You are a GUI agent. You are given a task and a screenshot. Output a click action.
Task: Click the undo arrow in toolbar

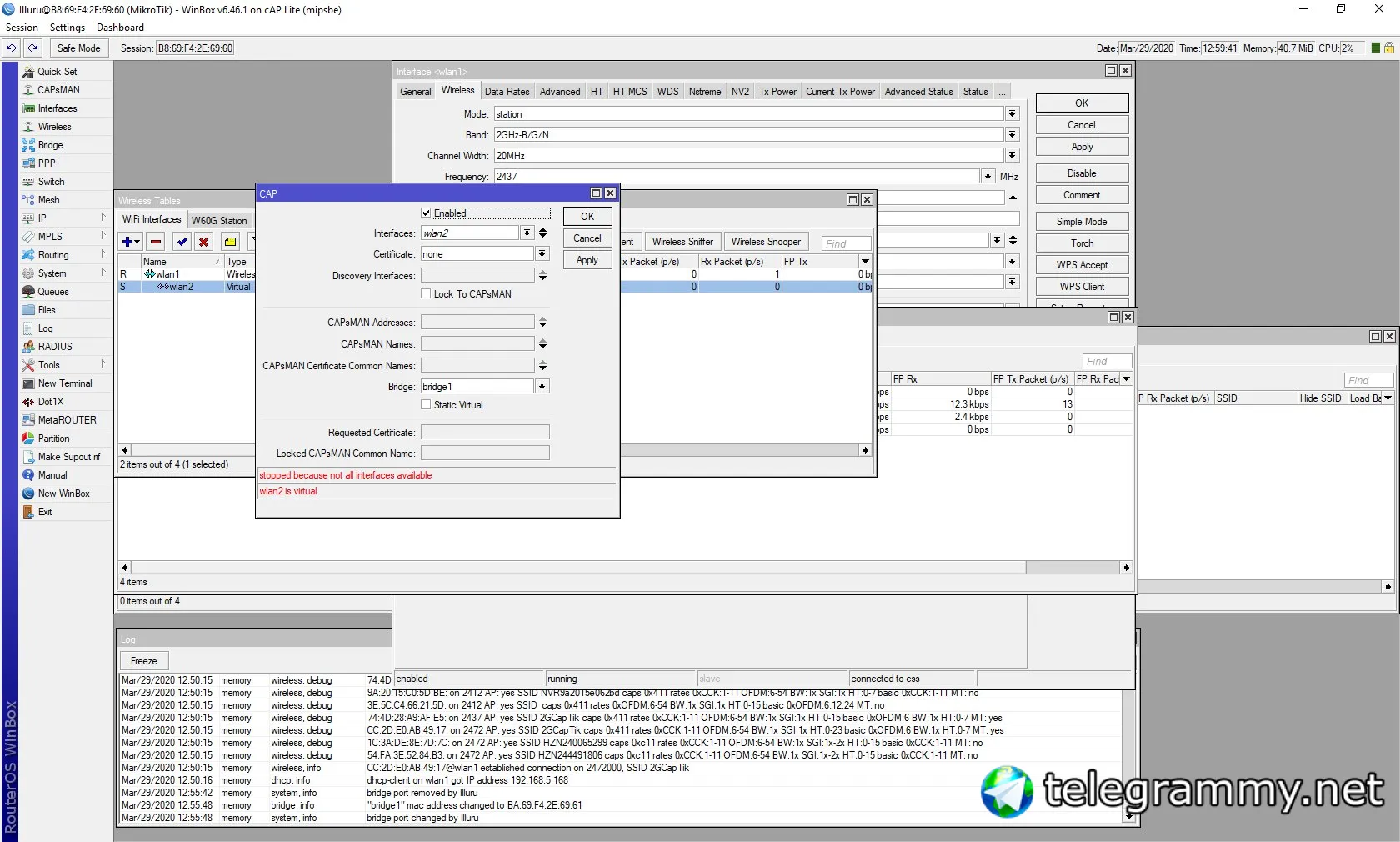click(x=11, y=48)
